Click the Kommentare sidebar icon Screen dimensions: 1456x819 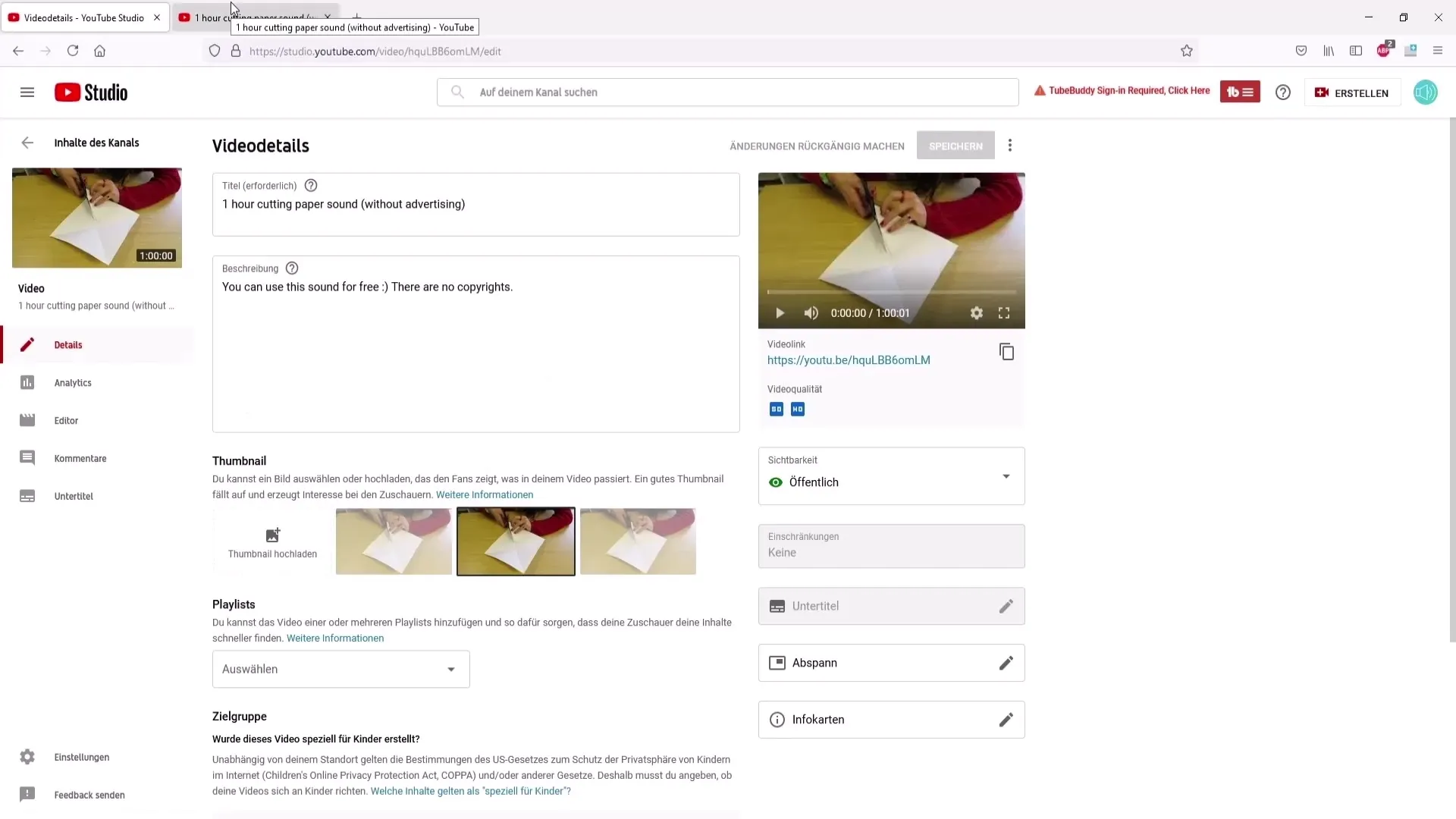27,457
